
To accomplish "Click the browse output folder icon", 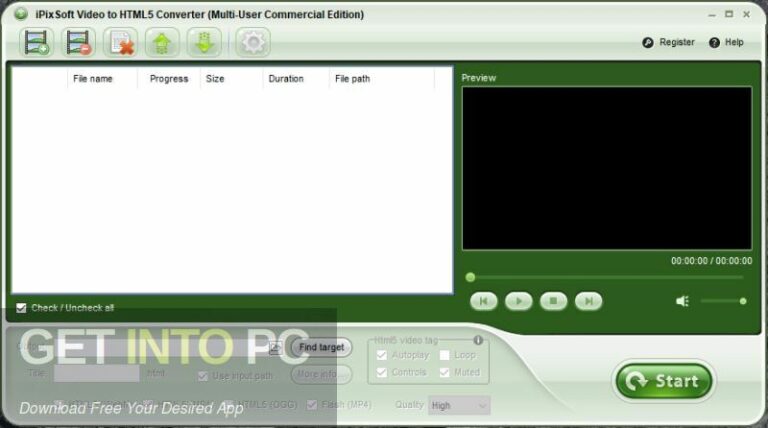I will tap(275, 348).
